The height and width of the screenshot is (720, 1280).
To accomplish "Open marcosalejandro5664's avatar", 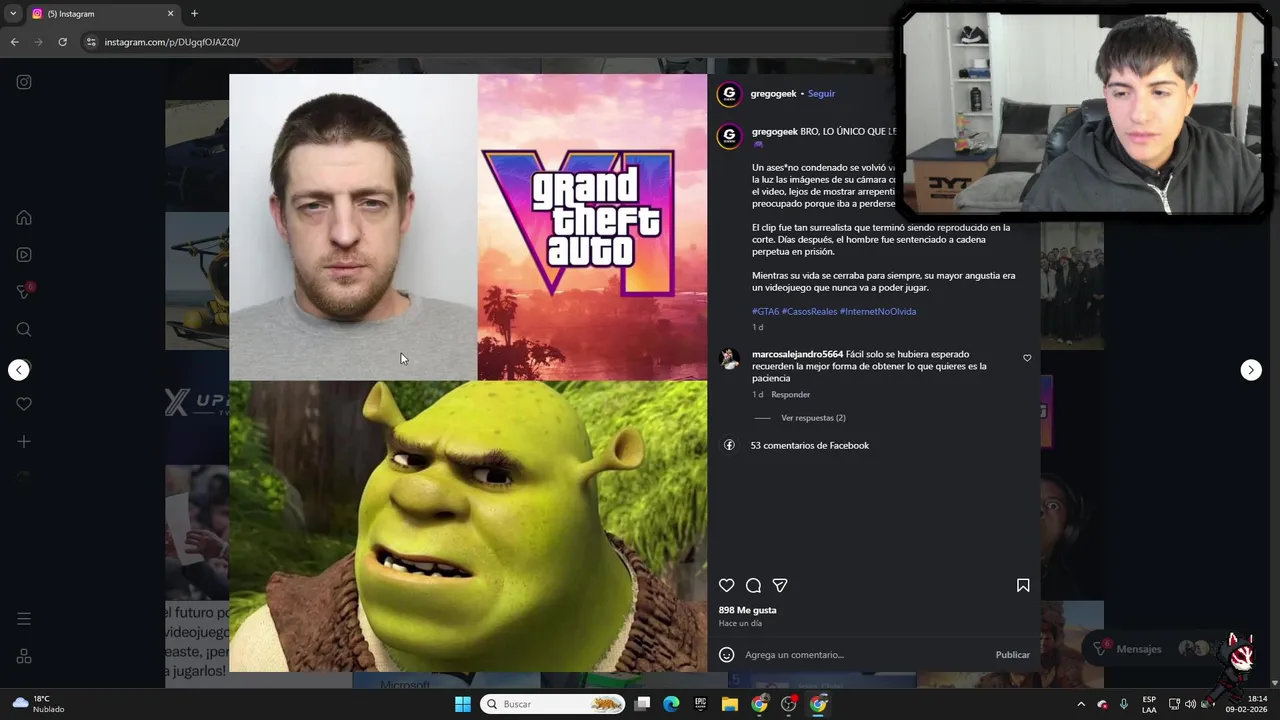I will tap(730, 359).
